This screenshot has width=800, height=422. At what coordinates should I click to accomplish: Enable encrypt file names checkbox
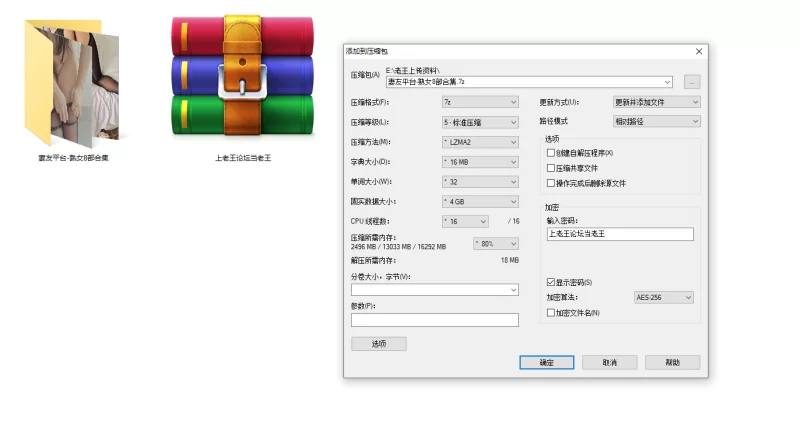[x=551, y=313]
